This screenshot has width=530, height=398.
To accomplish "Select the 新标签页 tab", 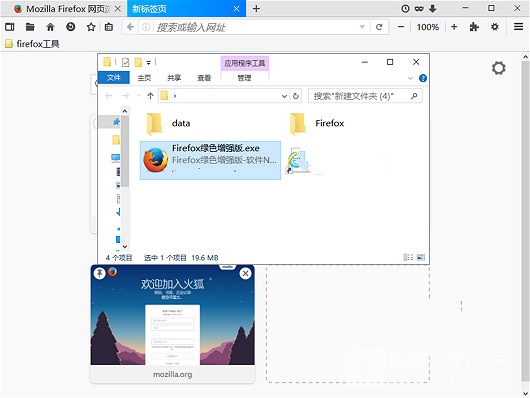I will coord(187,8).
